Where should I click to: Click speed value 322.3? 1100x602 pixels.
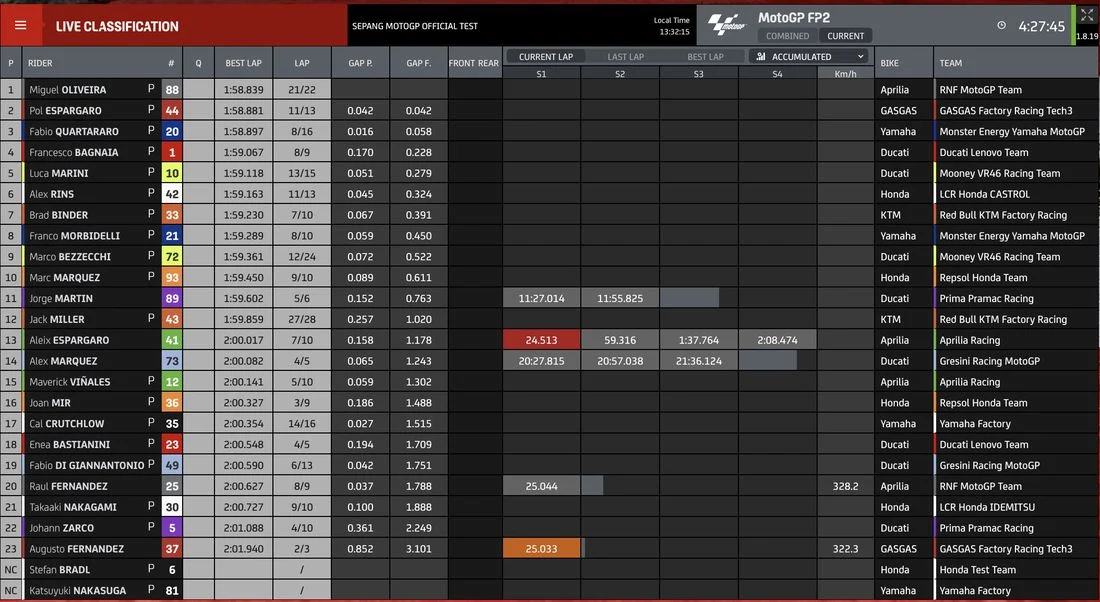(845, 549)
